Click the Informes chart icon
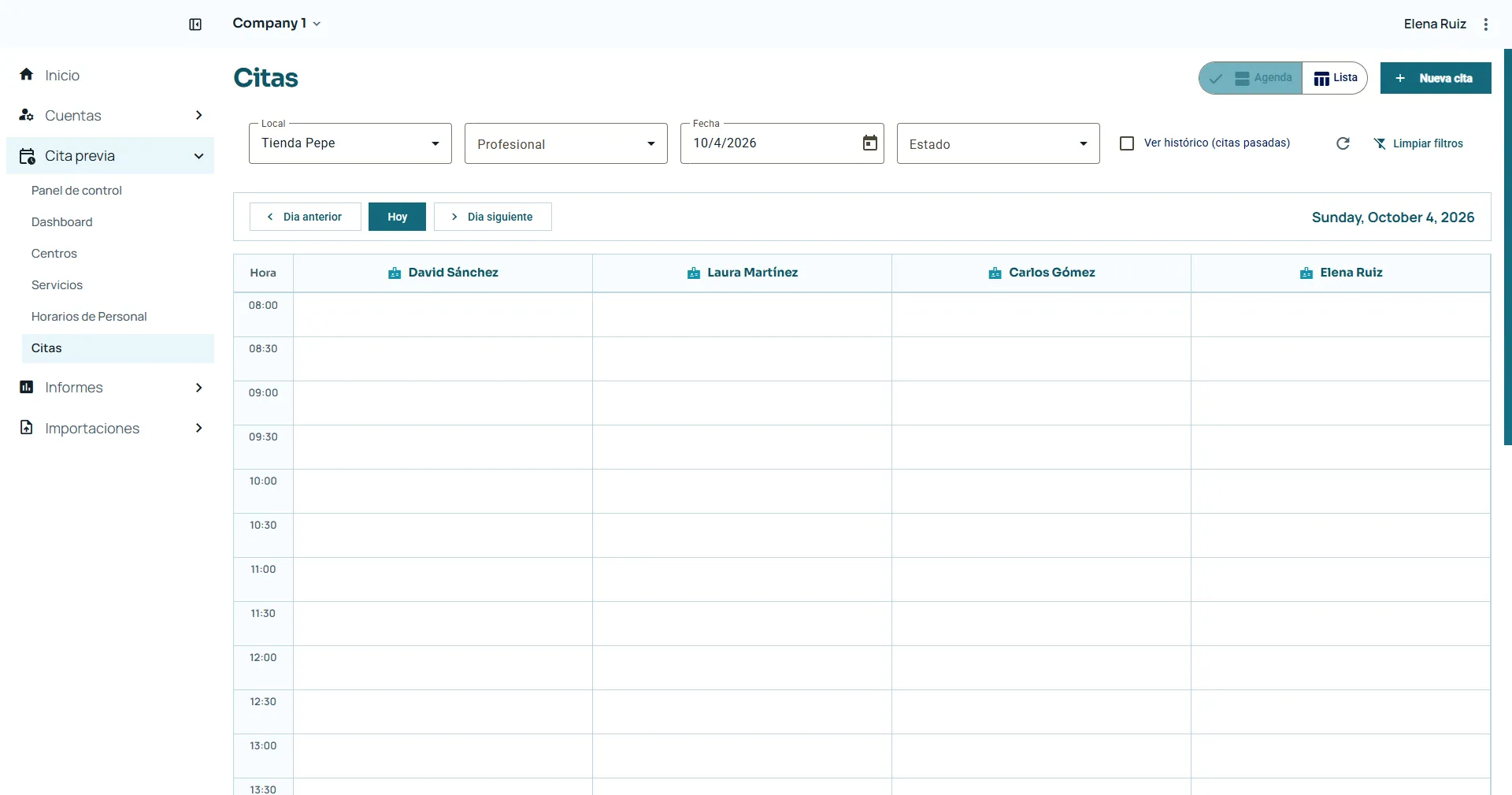The width and height of the screenshot is (1512, 795). 27,387
